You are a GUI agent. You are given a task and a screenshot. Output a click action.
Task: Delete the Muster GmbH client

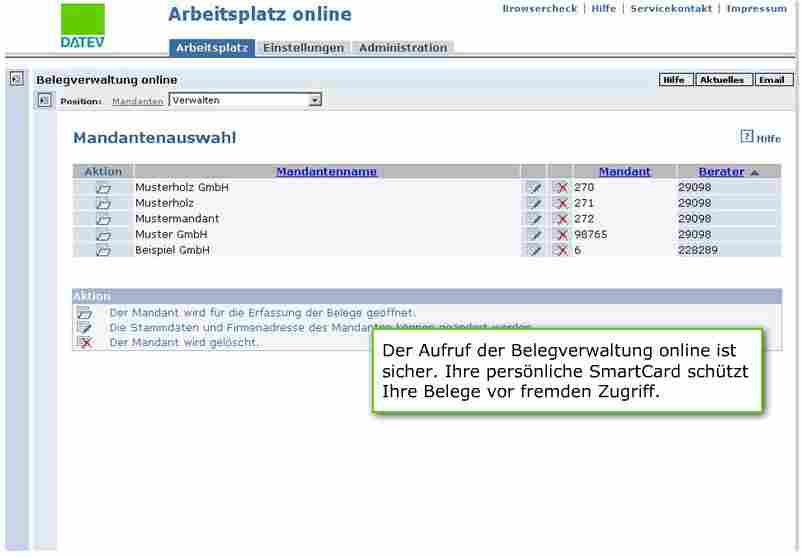[562, 235]
